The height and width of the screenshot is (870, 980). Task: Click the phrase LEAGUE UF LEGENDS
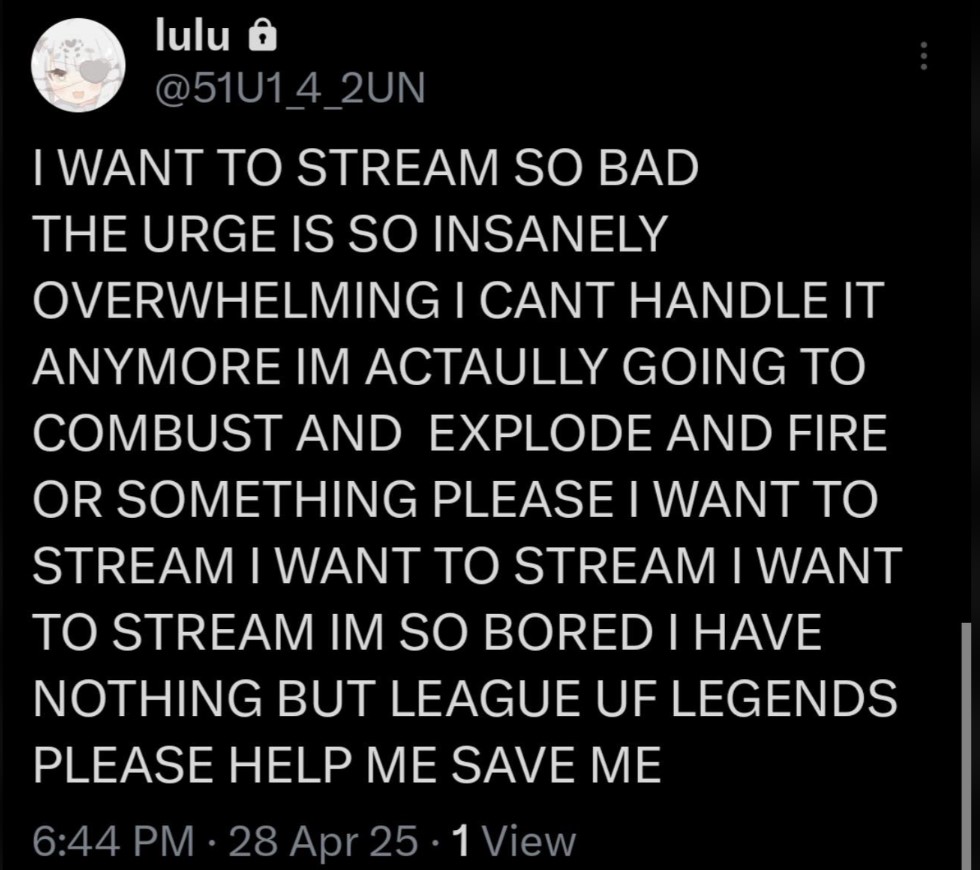click(644, 698)
